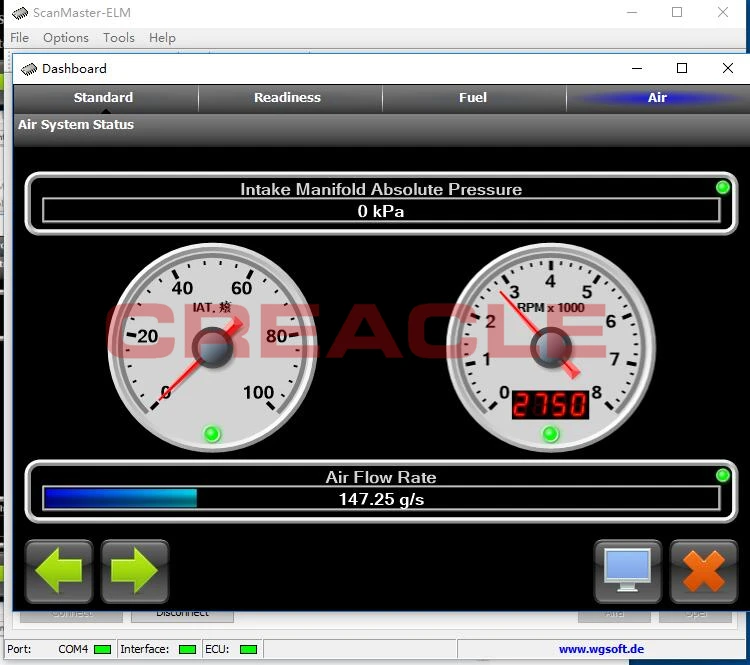Click the Air Flow Rate progress bar
The width and height of the screenshot is (750, 665).
click(381, 499)
